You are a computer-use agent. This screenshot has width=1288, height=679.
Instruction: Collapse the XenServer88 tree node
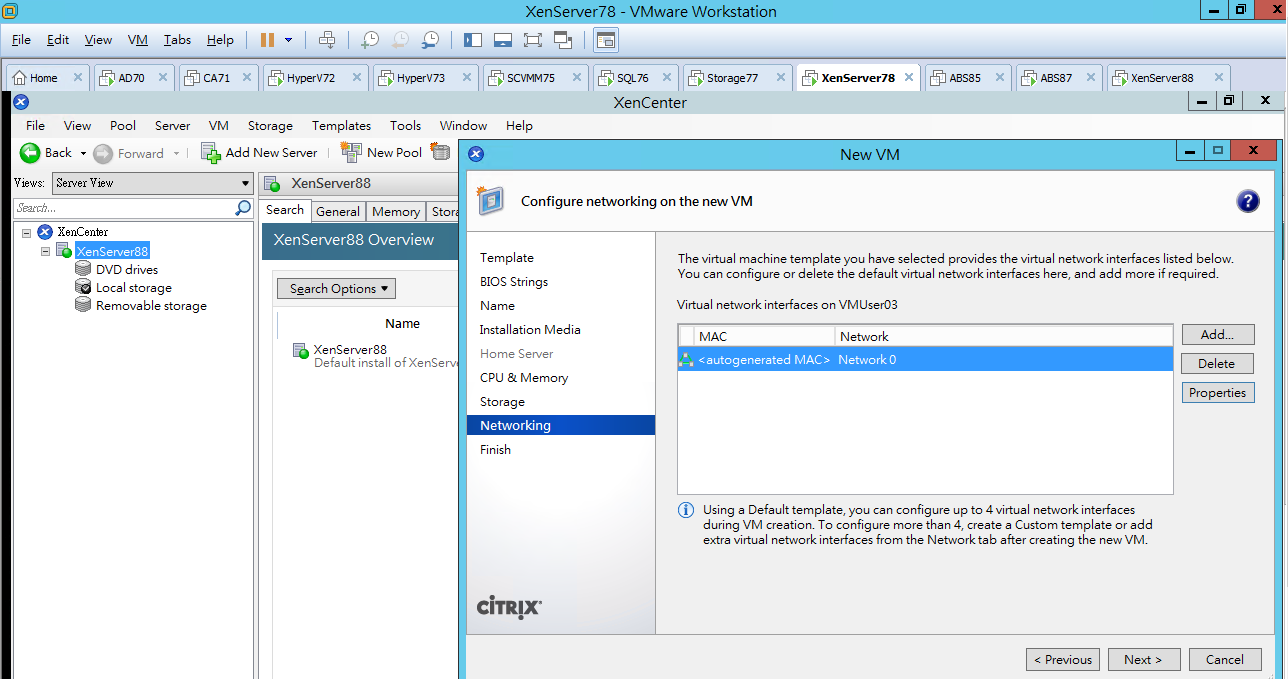pos(45,251)
